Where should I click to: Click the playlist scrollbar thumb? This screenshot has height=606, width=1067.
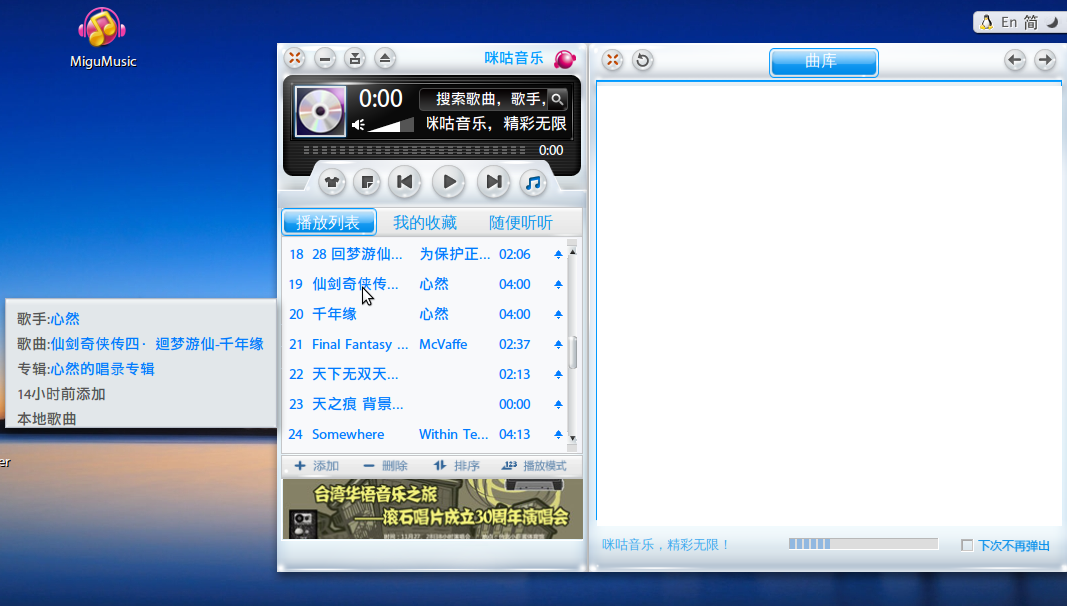(573, 352)
